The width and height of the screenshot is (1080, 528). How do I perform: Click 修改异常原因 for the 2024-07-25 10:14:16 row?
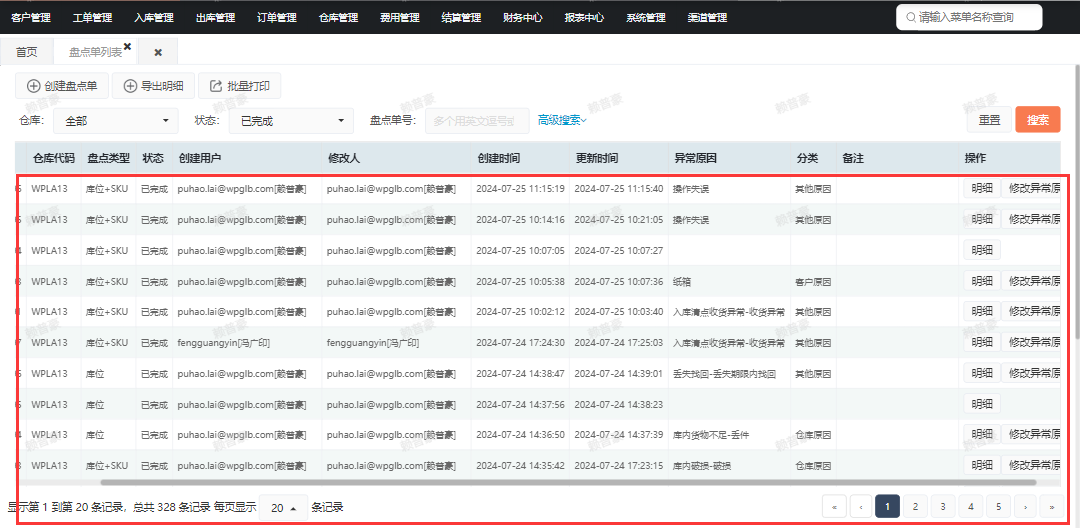point(1031,219)
